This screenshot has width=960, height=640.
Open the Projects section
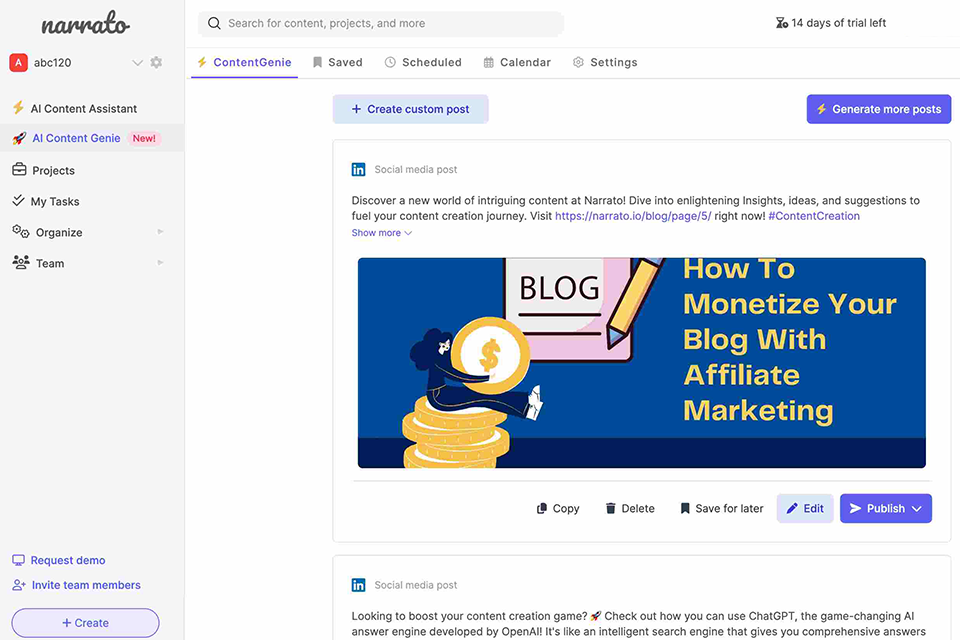coord(53,170)
